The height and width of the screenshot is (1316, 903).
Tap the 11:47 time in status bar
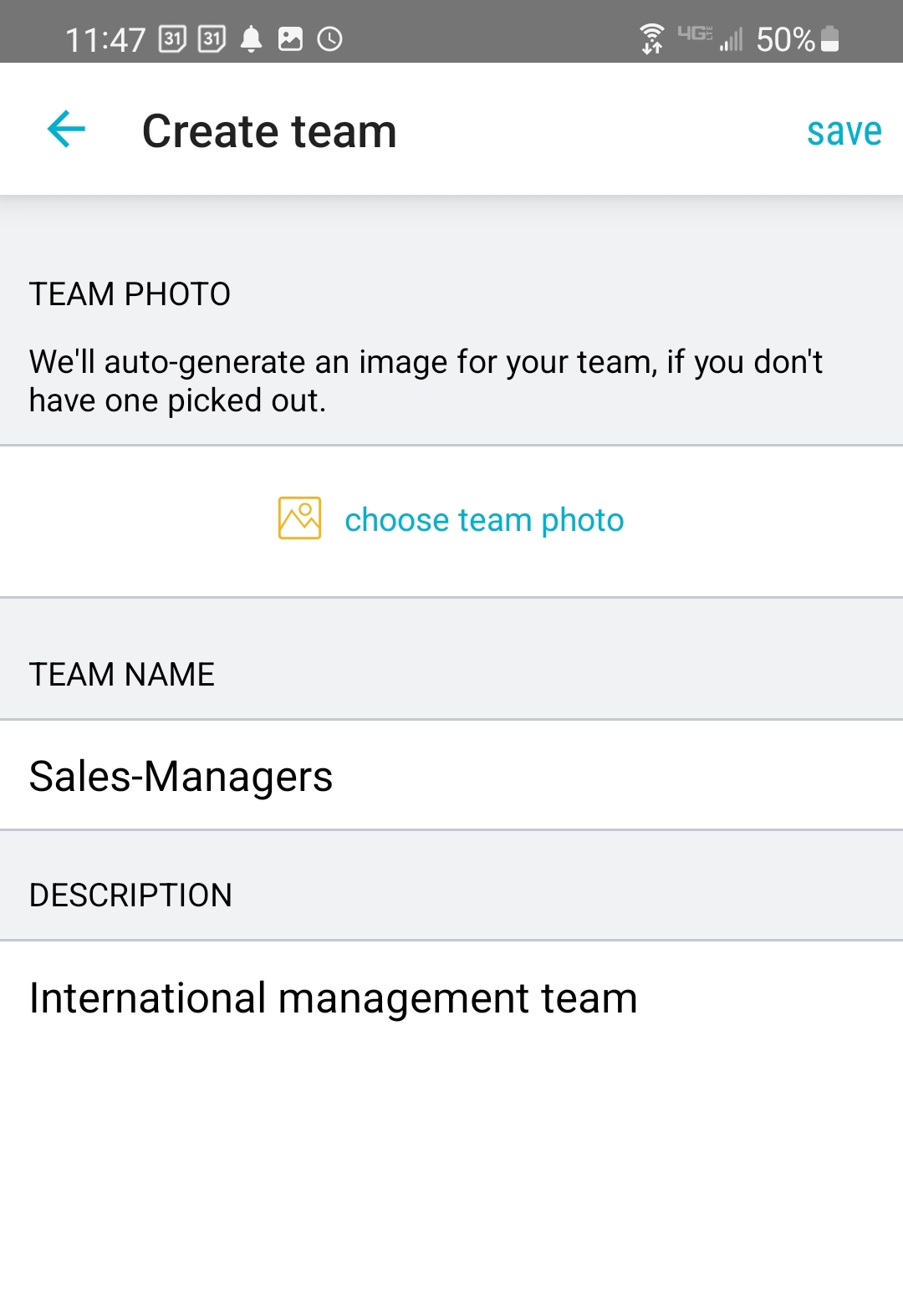pyautogui.click(x=105, y=40)
